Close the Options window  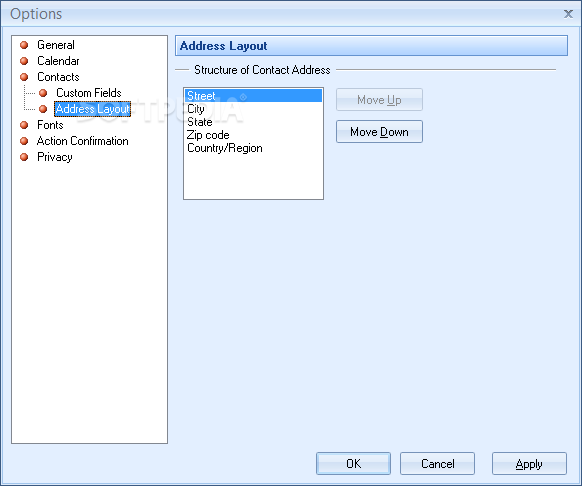pyautogui.click(x=568, y=14)
